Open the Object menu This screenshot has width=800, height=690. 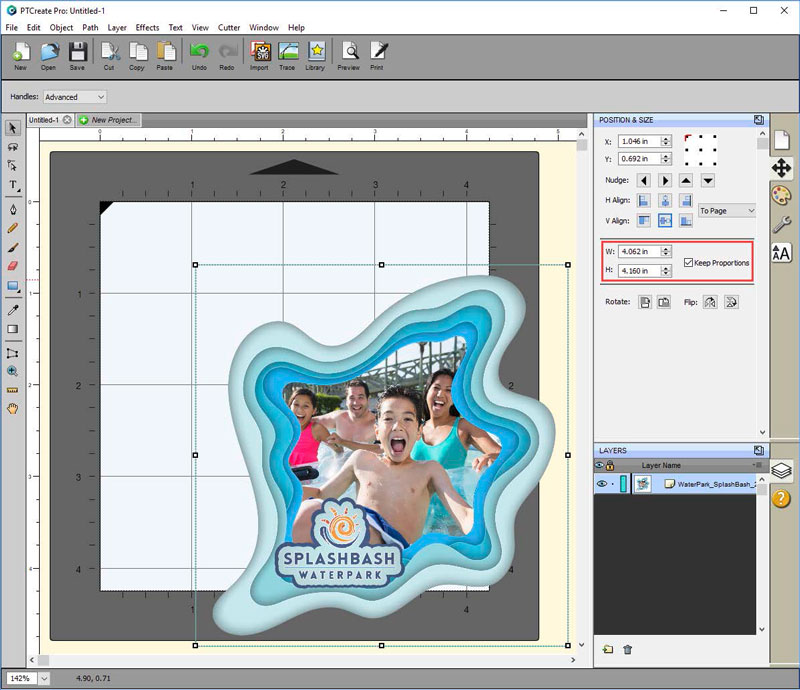61,28
